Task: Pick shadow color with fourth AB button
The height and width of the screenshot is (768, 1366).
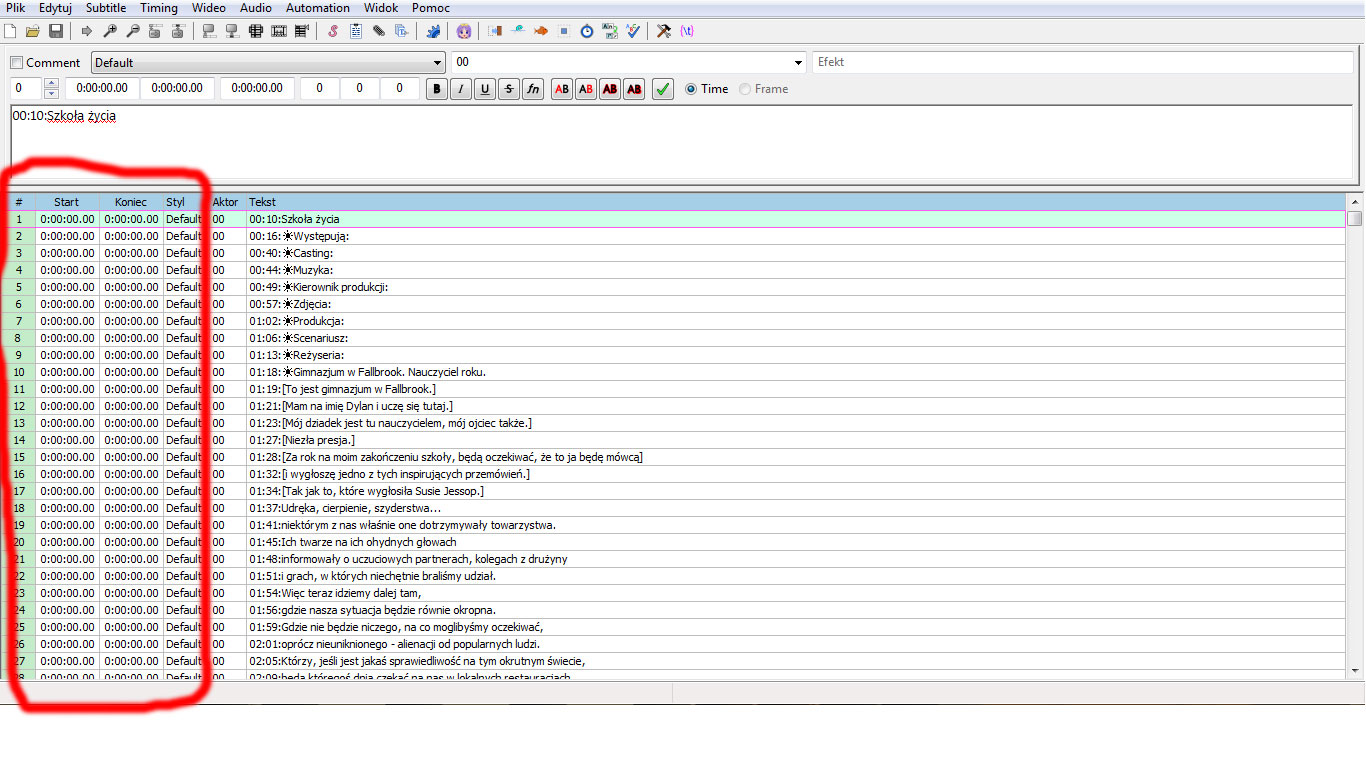Action: pos(634,89)
